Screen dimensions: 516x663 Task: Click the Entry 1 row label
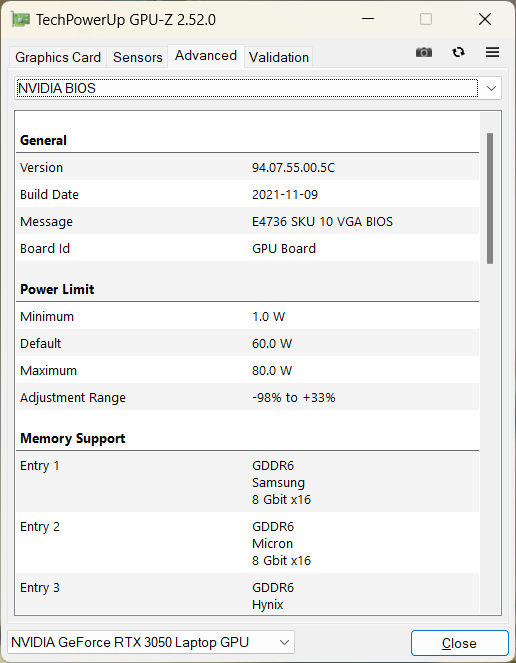(40, 466)
